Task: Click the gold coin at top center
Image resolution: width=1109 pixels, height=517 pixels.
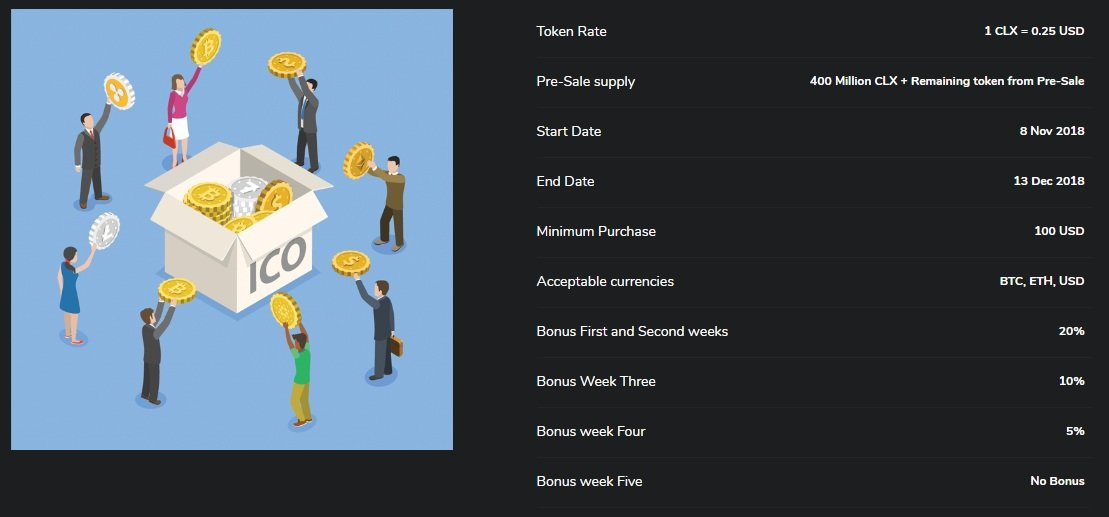Action: coord(286,64)
